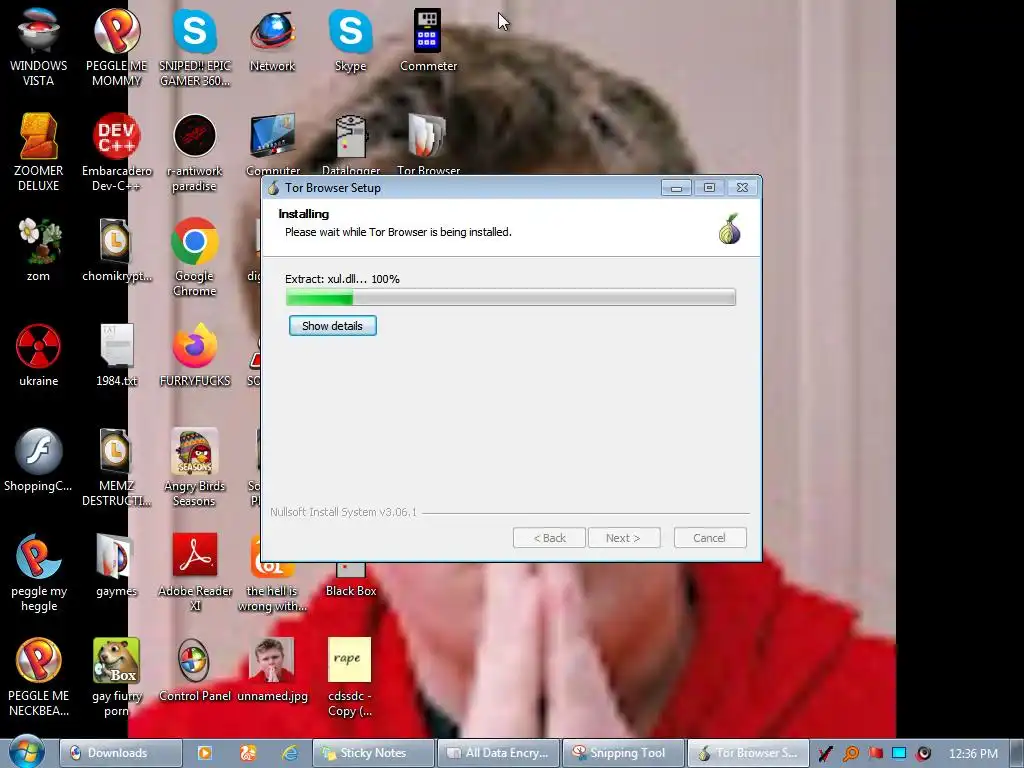Click the orange taskbar icon beside Internet Explorer

tap(248, 753)
